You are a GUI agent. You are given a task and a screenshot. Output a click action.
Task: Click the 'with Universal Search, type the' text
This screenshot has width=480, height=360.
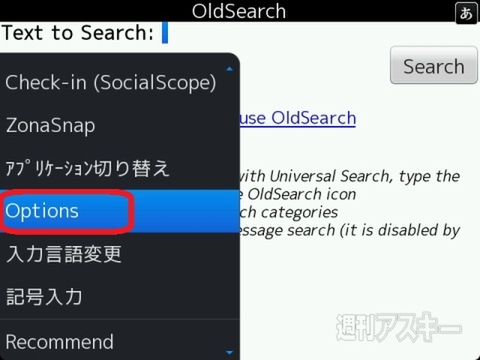(x=350, y=176)
